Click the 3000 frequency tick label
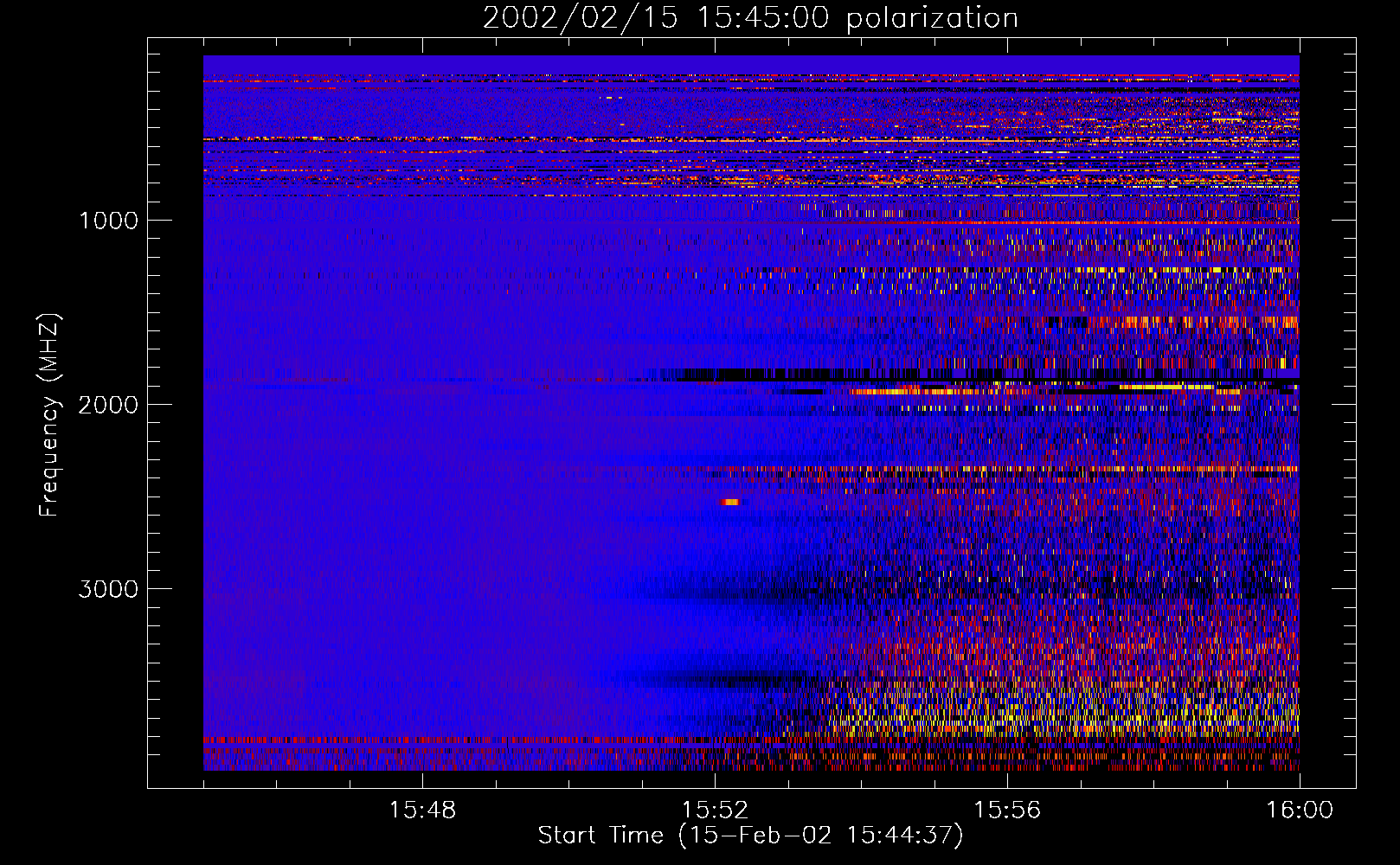 (x=108, y=589)
